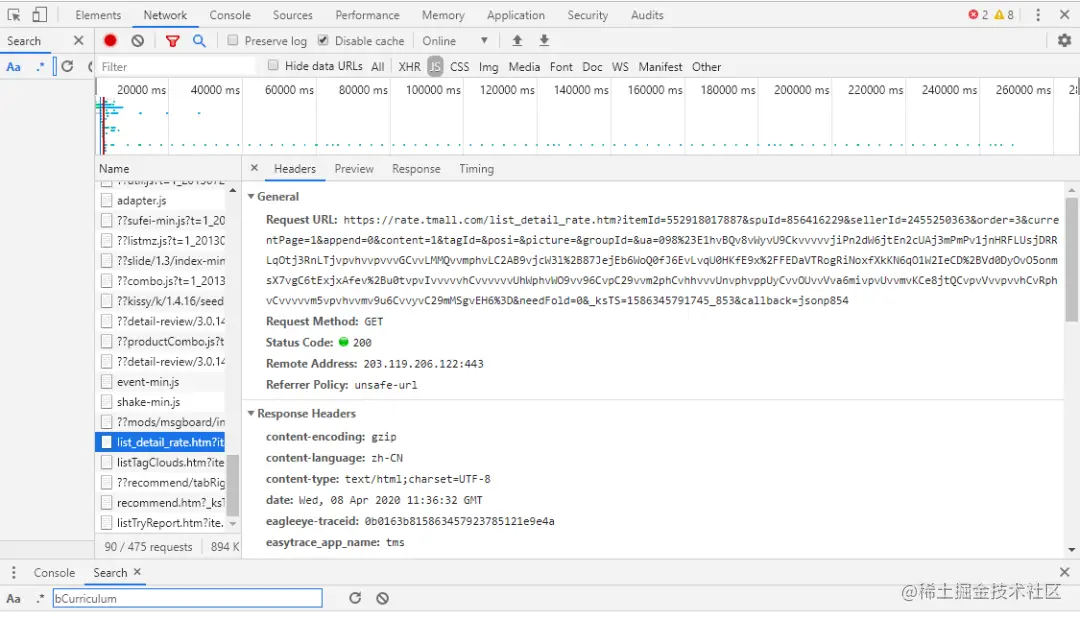Image resolution: width=1080 pixels, height=620 pixels.
Task: Show the Timing tab of request
Action: pyautogui.click(x=477, y=169)
